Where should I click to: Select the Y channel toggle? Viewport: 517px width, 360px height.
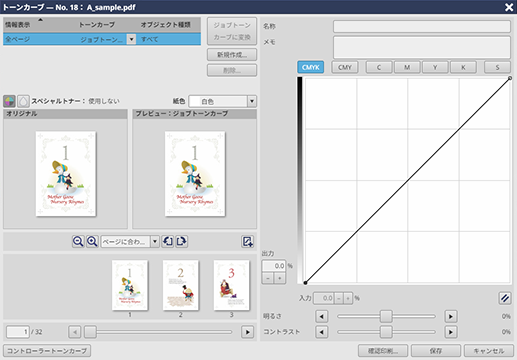(435, 67)
